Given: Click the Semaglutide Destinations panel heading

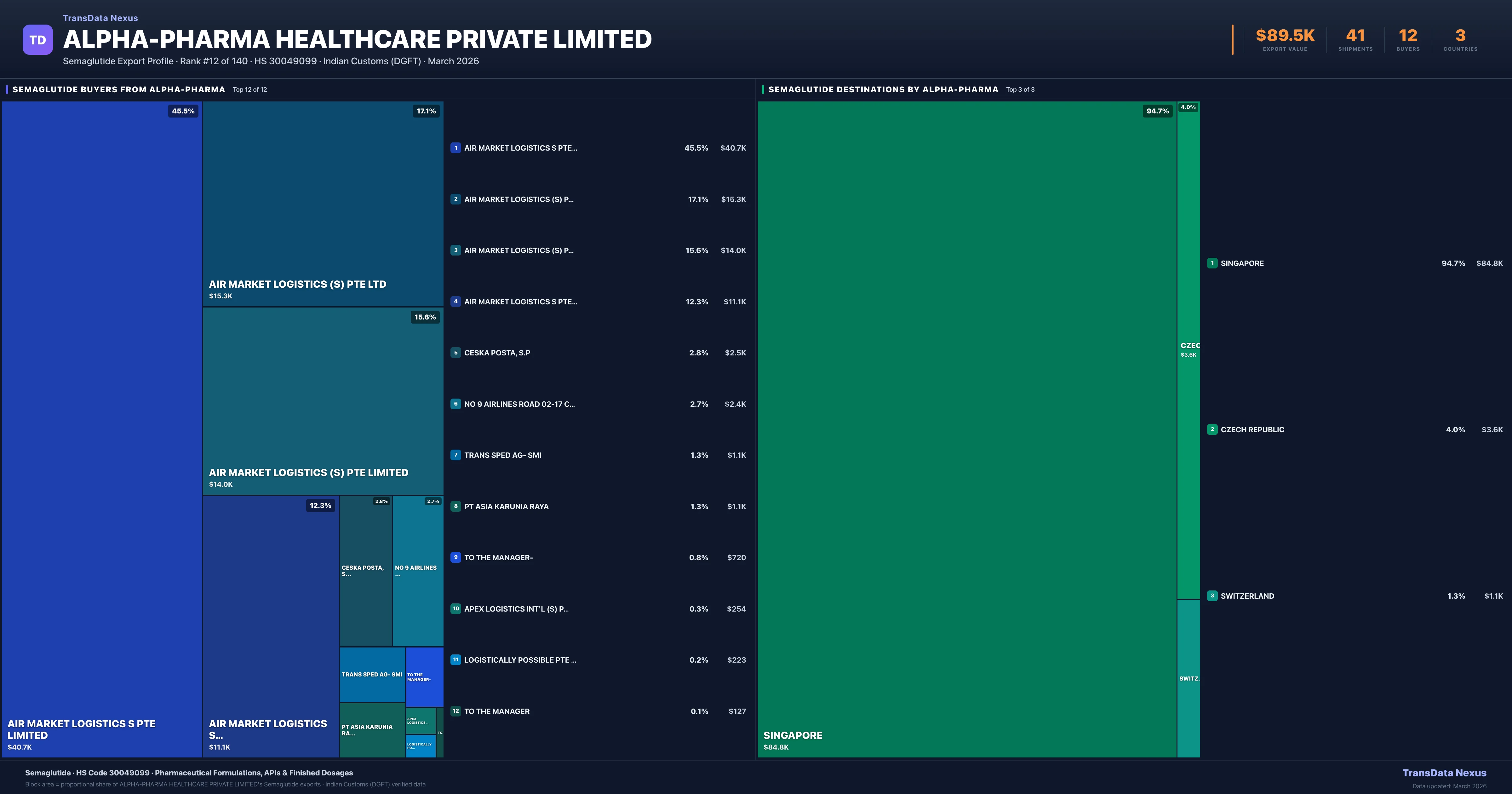Looking at the screenshot, I should click(883, 89).
